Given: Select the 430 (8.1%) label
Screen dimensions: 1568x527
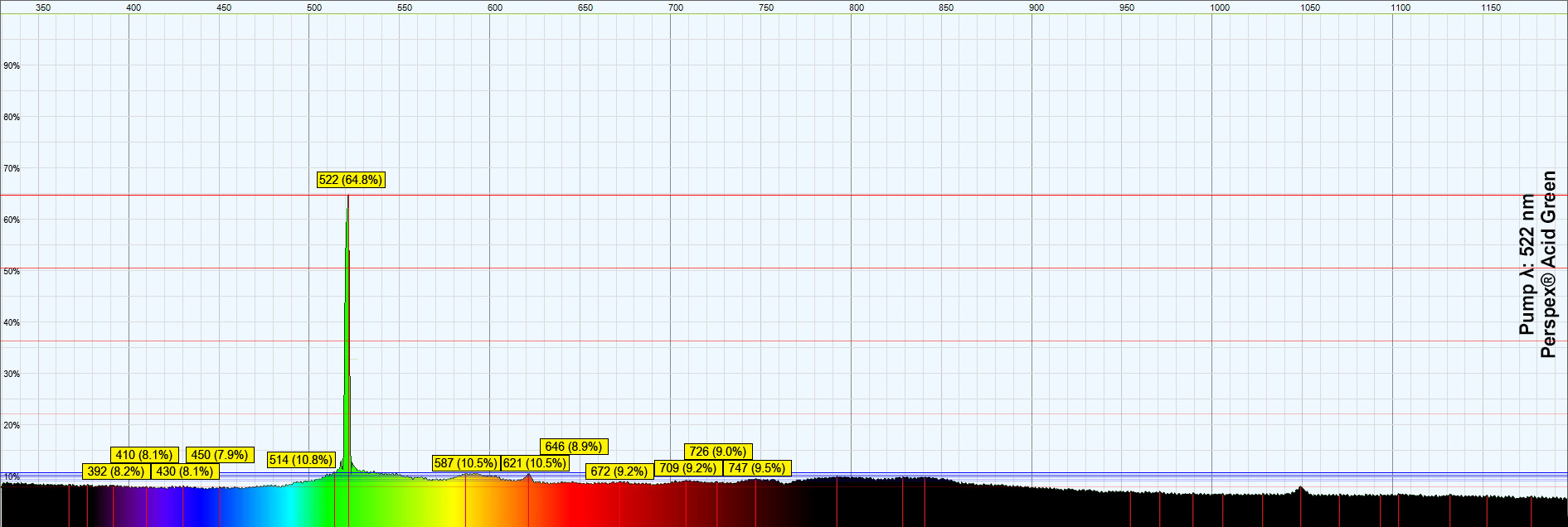Looking at the screenshot, I should click(185, 471).
